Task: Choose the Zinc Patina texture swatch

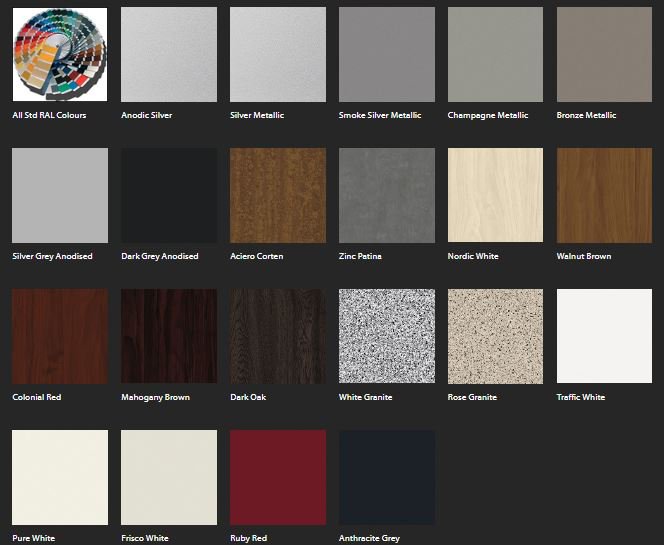Action: pos(387,195)
